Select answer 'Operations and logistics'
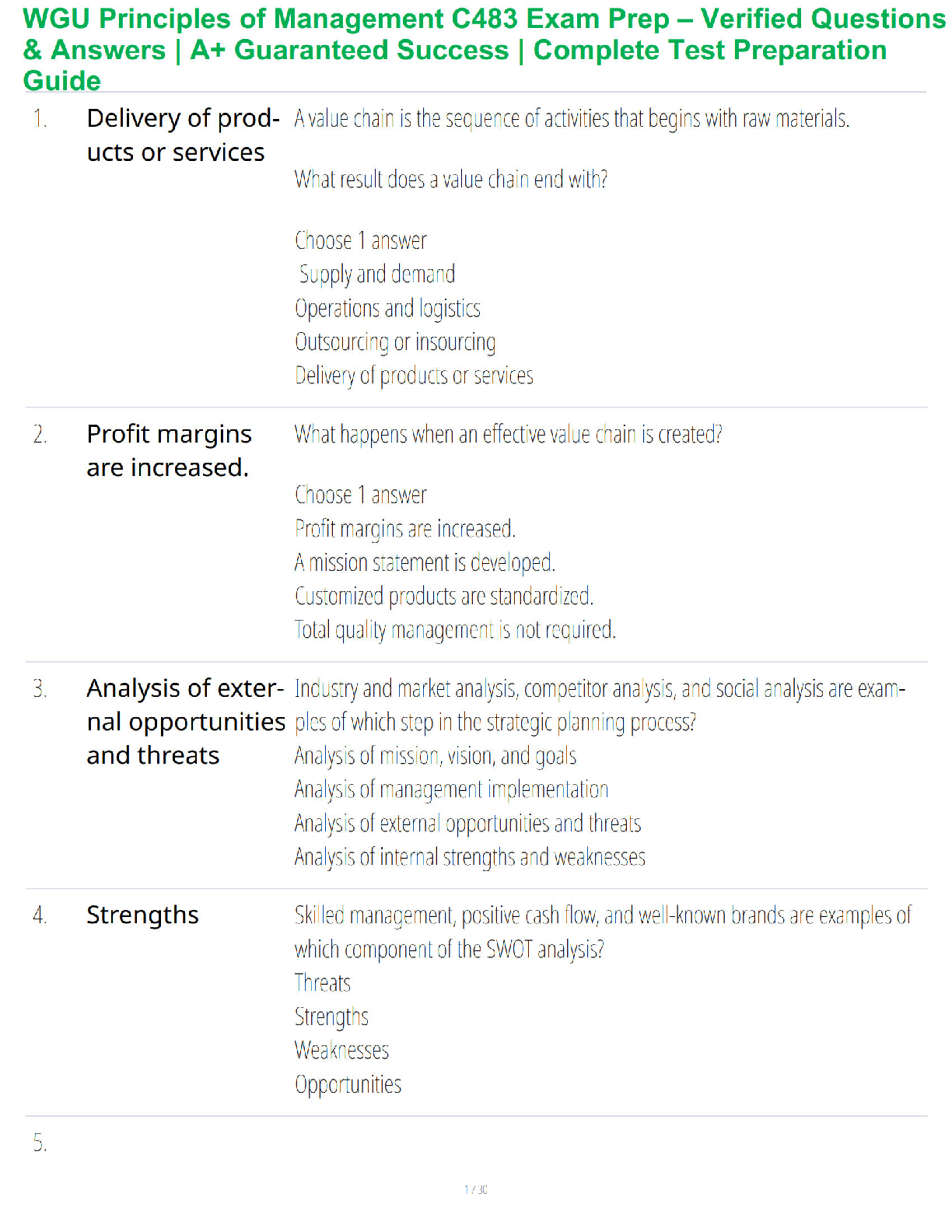The height and width of the screenshot is (1232, 952). (387, 309)
